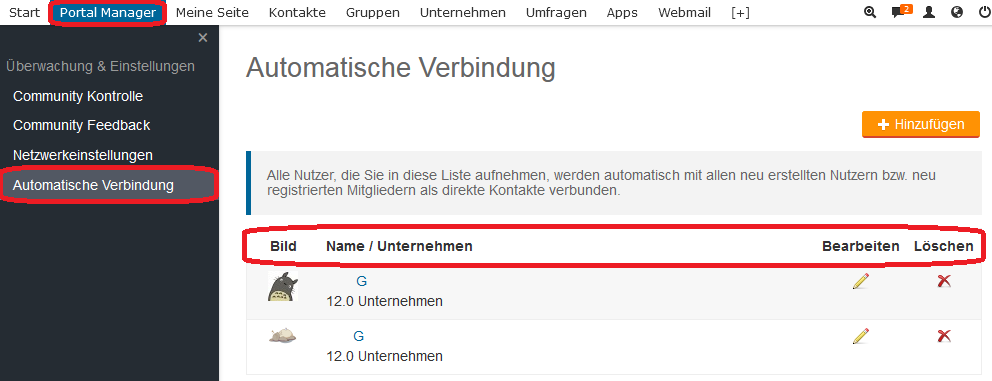Edit first user with pencil icon

point(860,281)
